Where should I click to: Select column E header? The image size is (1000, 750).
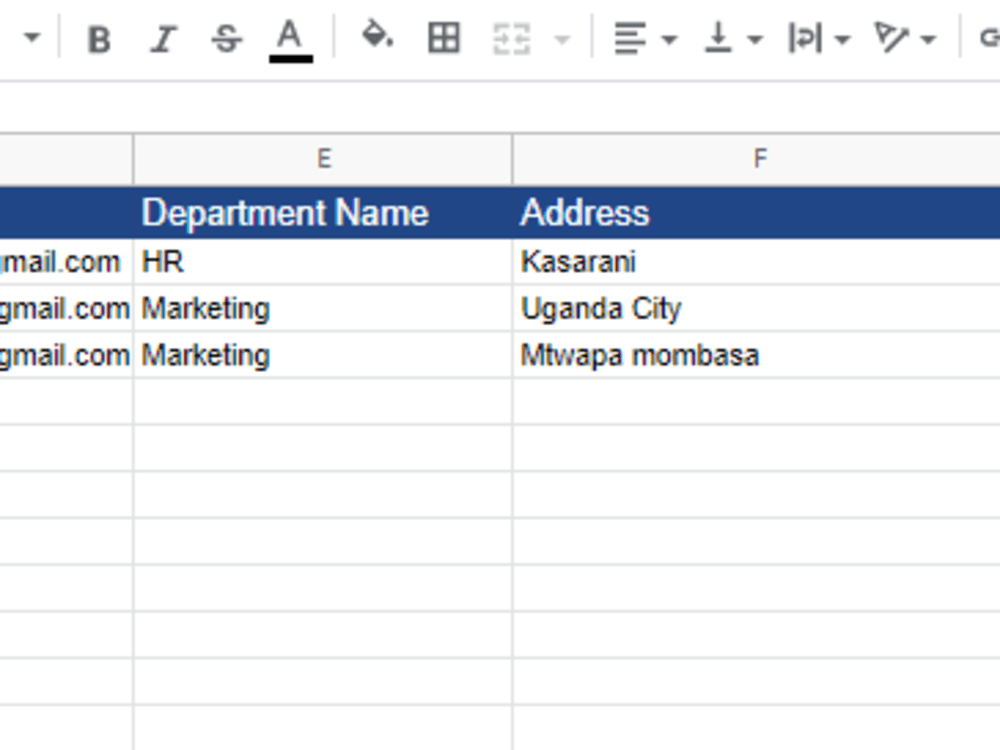tap(323, 157)
